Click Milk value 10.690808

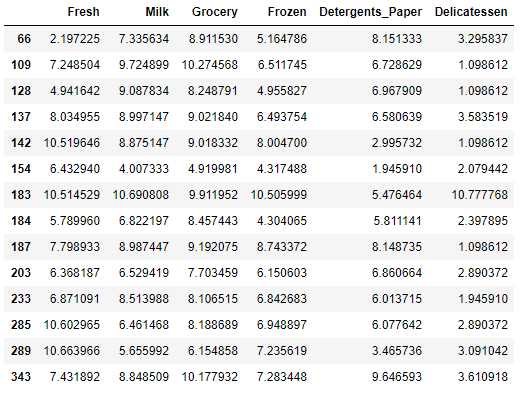click(141, 195)
